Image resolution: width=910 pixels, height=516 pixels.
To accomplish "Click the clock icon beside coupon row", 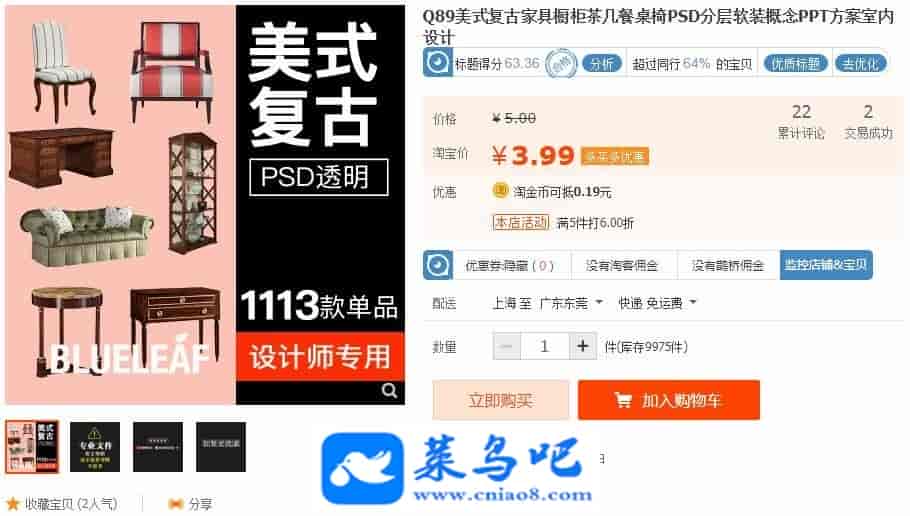I will tap(438, 265).
